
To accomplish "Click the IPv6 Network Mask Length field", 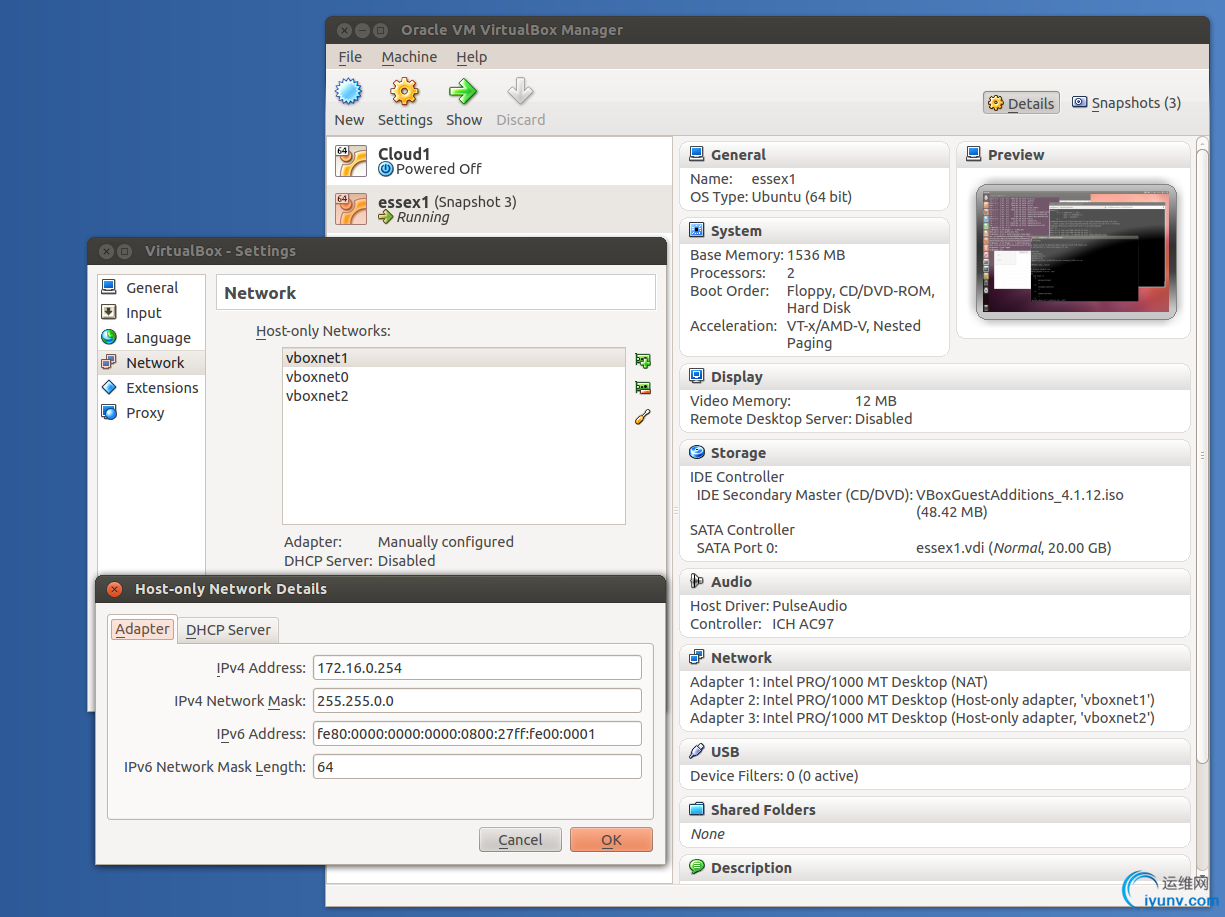I will [x=477, y=767].
